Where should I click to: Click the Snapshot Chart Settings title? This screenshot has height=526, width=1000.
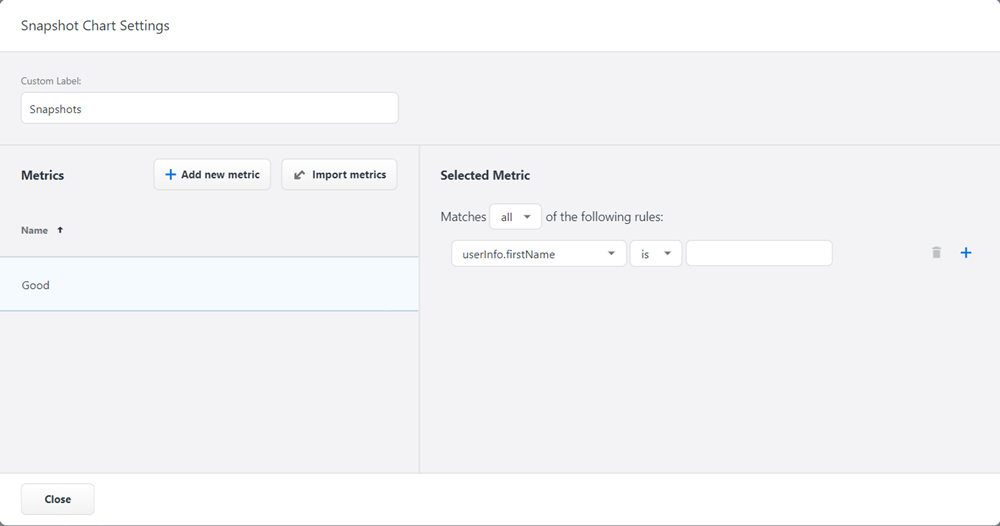(x=95, y=26)
